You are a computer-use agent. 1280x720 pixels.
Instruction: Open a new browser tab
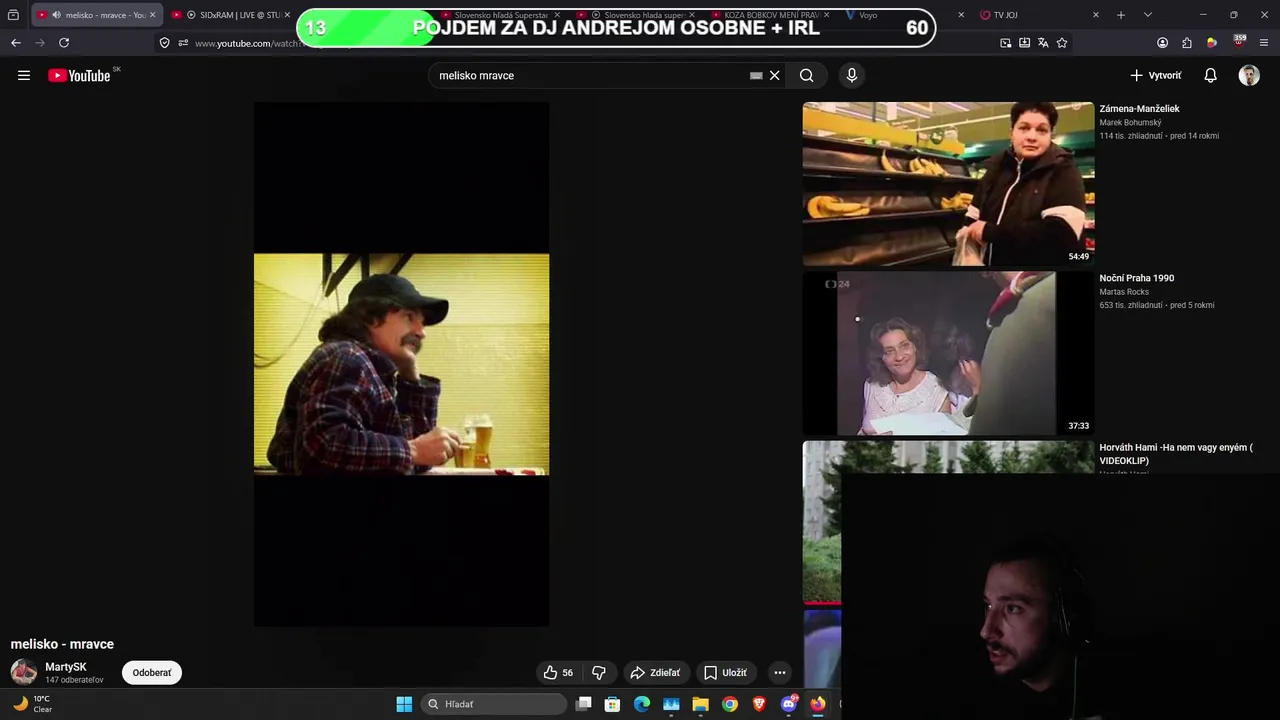1121,15
